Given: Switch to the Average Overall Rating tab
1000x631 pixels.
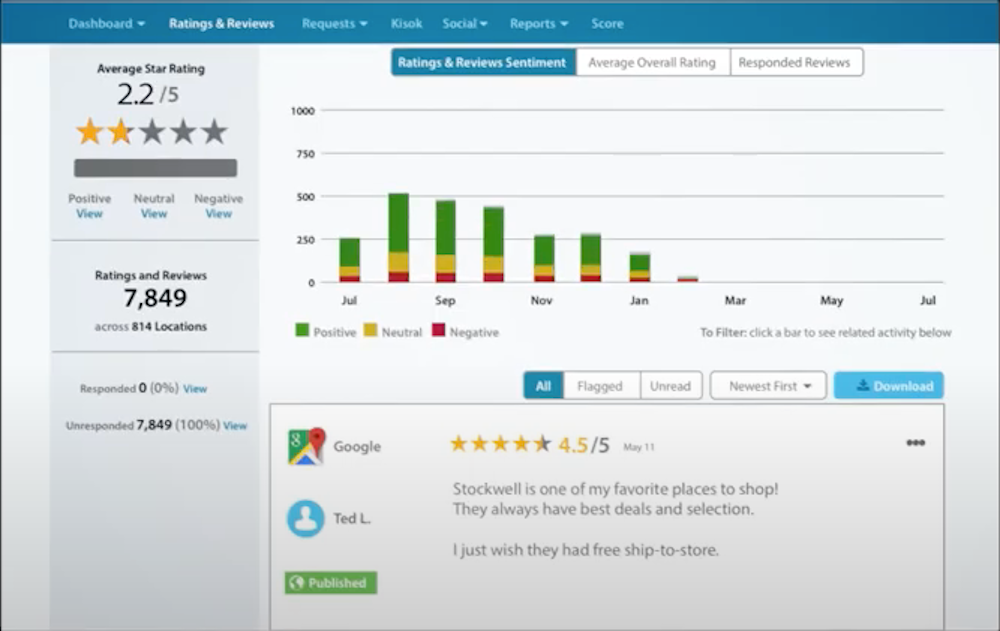Looking at the screenshot, I should pos(652,62).
